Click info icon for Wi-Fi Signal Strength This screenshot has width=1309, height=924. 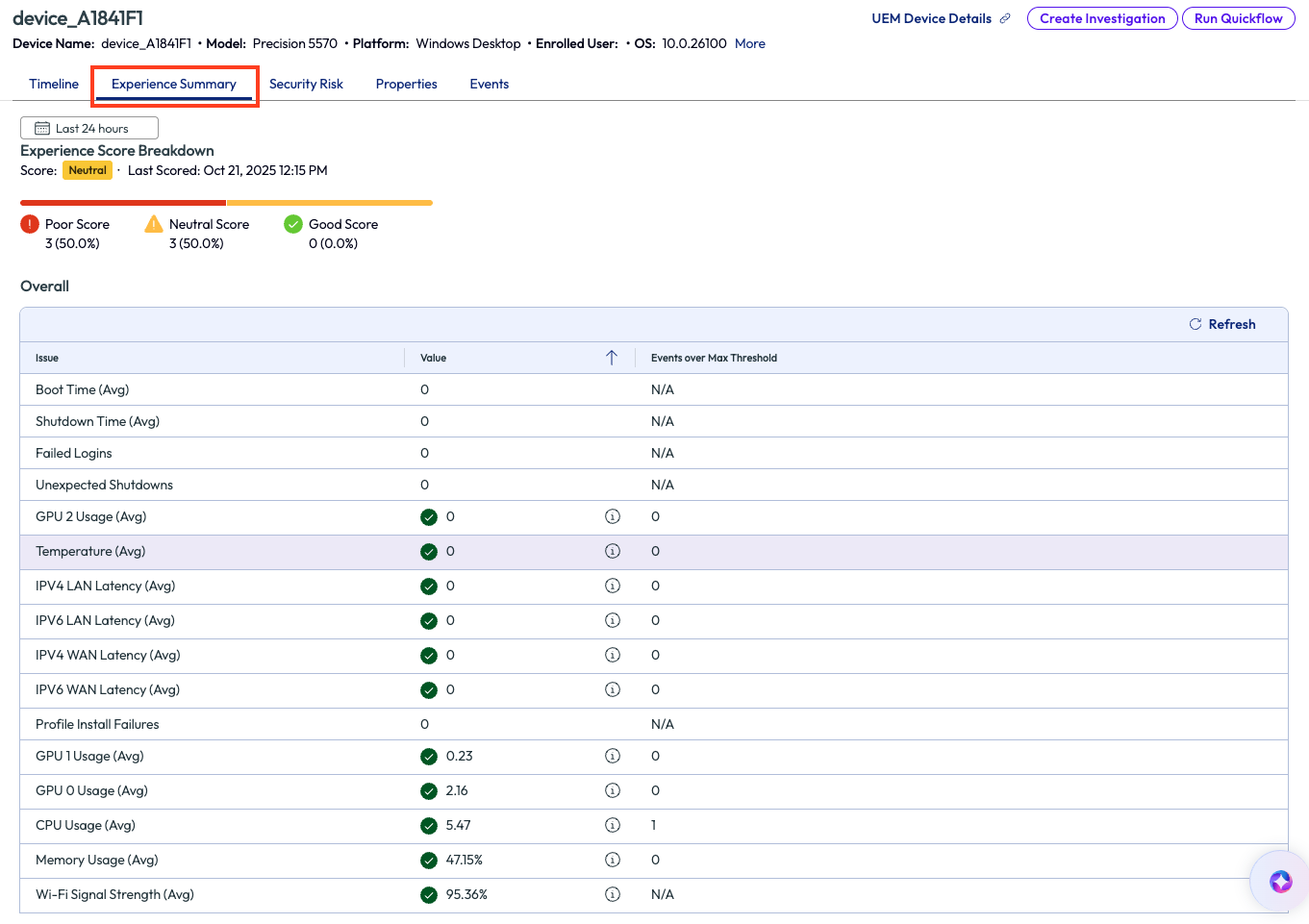[612, 895]
